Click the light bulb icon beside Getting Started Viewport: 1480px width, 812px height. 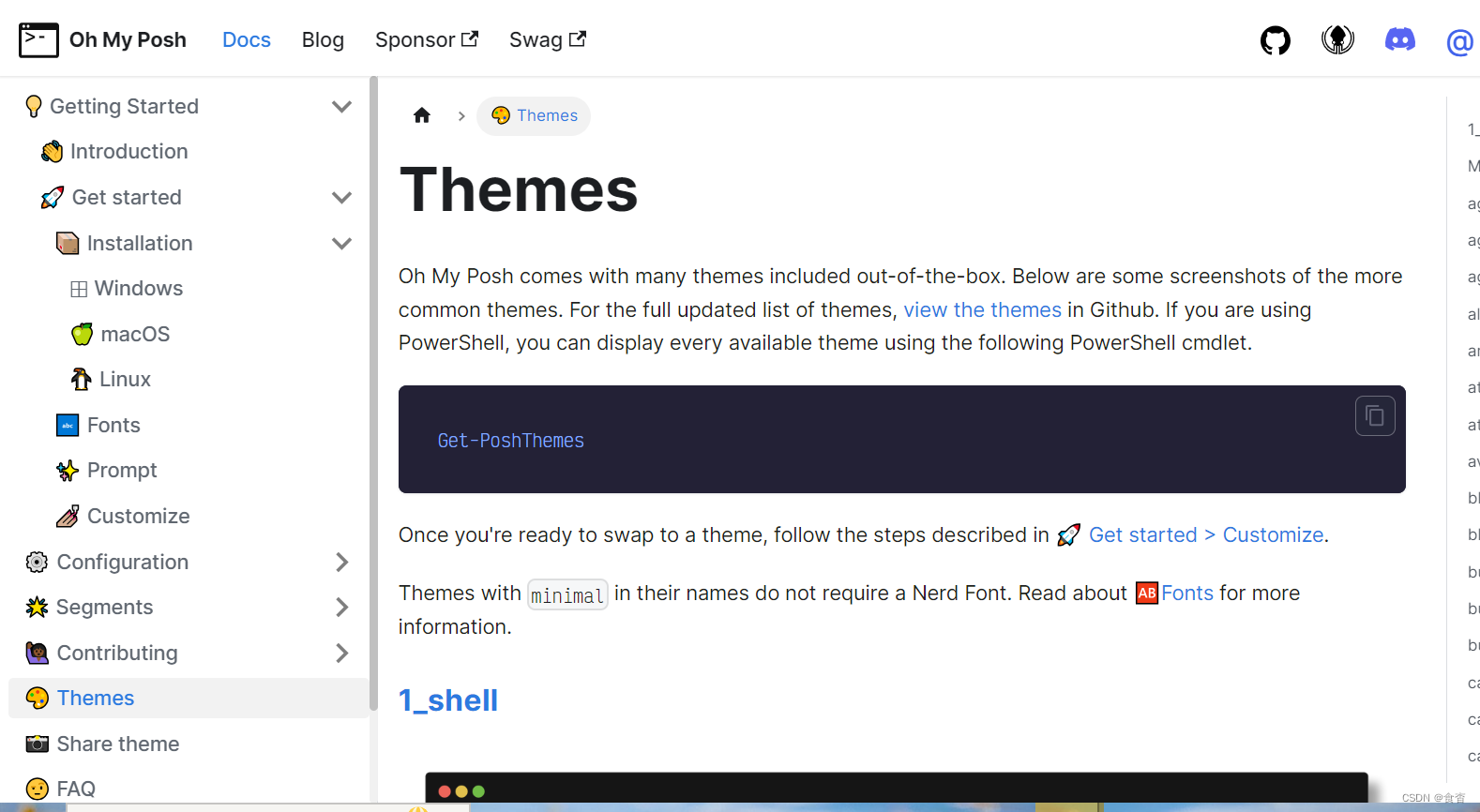pyautogui.click(x=34, y=106)
